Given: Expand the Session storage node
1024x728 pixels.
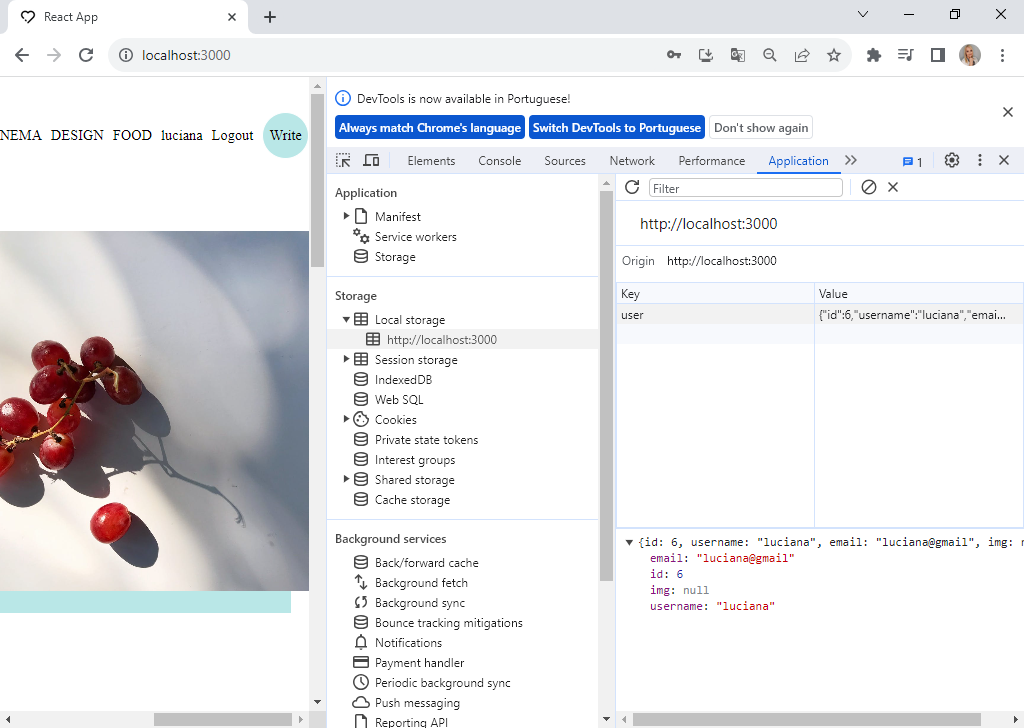Looking at the screenshot, I should 346,359.
